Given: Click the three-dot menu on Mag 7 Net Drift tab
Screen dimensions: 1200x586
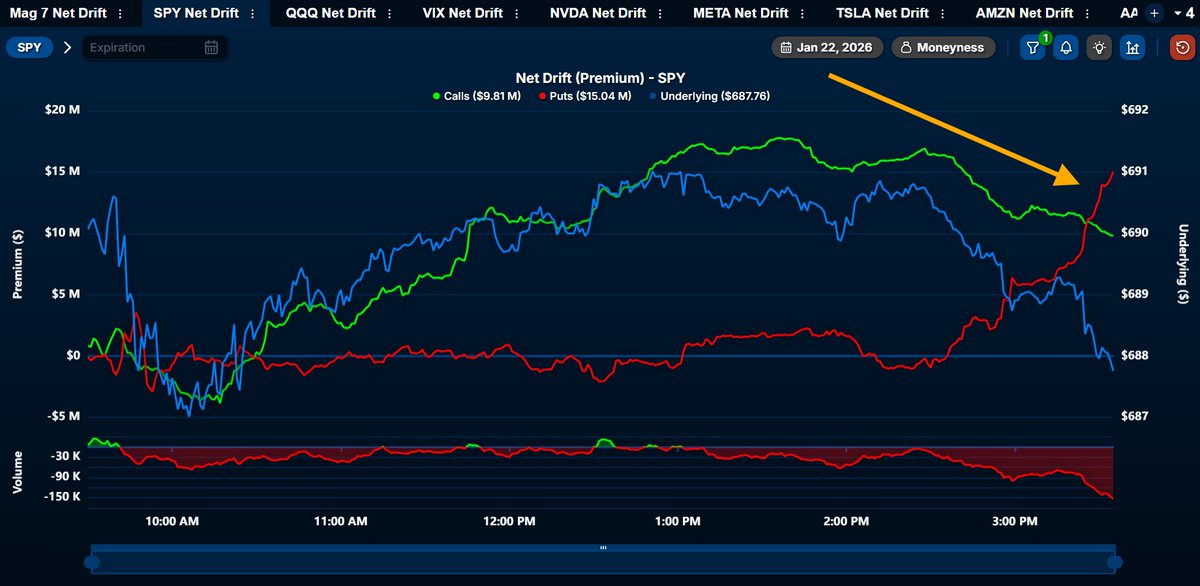Looking at the screenshot, I should 121,14.
